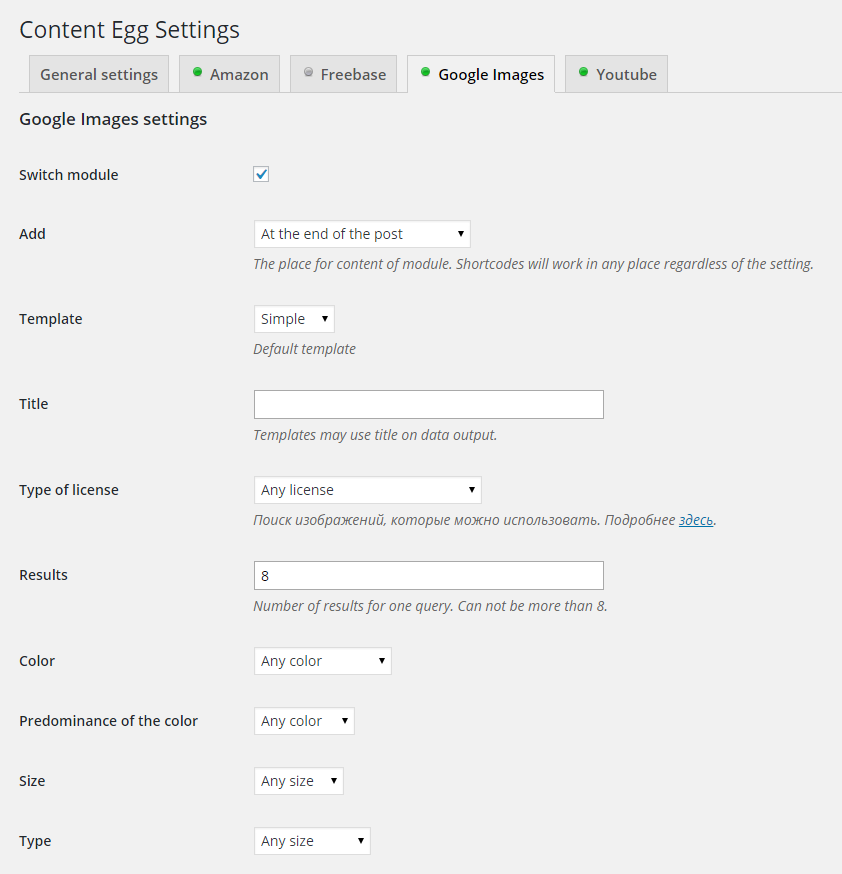Click the blue license info link
This screenshot has height=874, width=842.
pos(696,520)
